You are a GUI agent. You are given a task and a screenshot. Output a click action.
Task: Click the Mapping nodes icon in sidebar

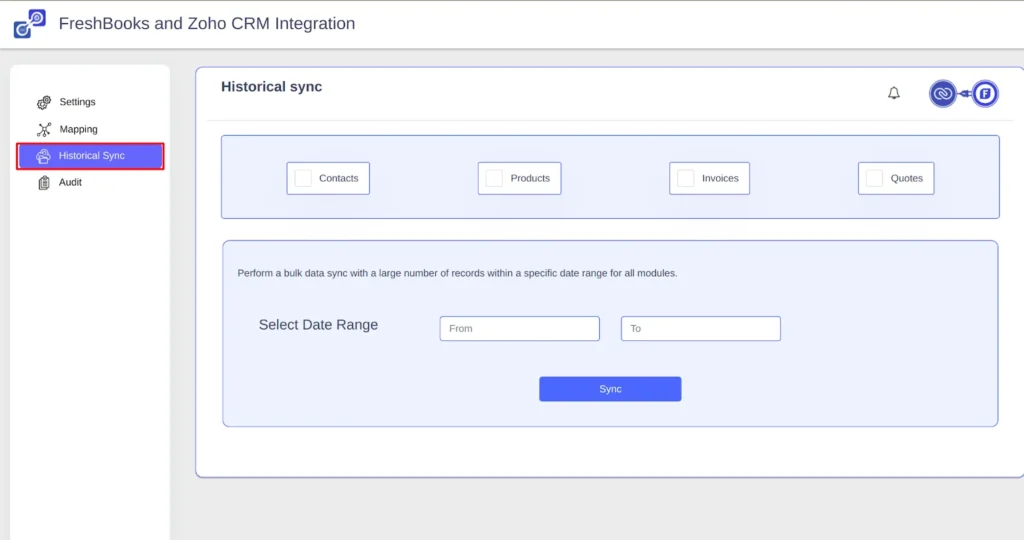(44, 129)
